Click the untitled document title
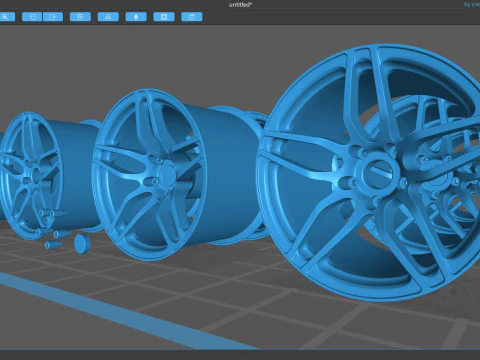 point(240,5)
